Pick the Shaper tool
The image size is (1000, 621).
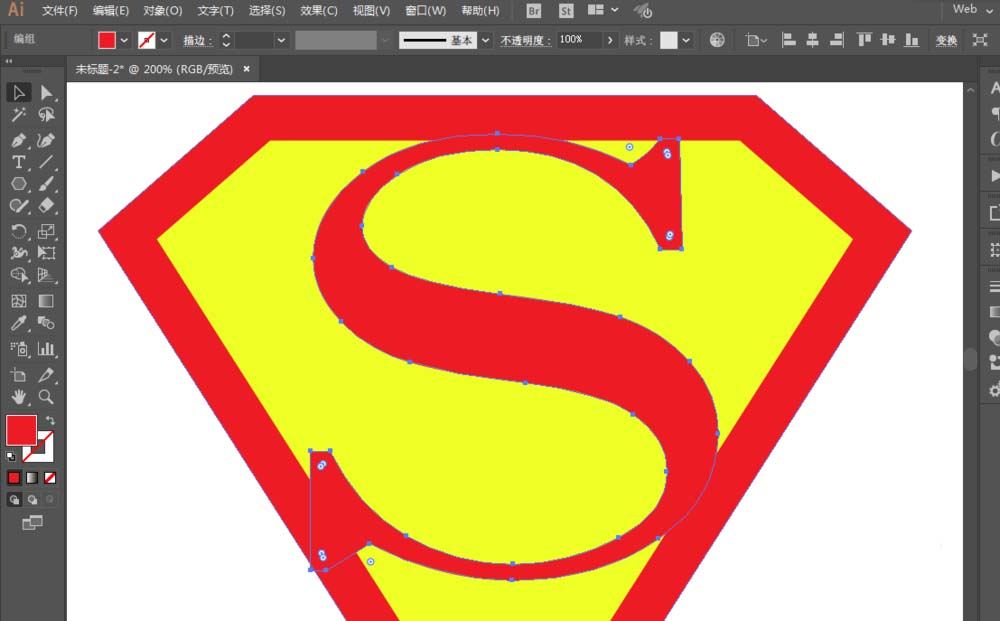point(18,206)
